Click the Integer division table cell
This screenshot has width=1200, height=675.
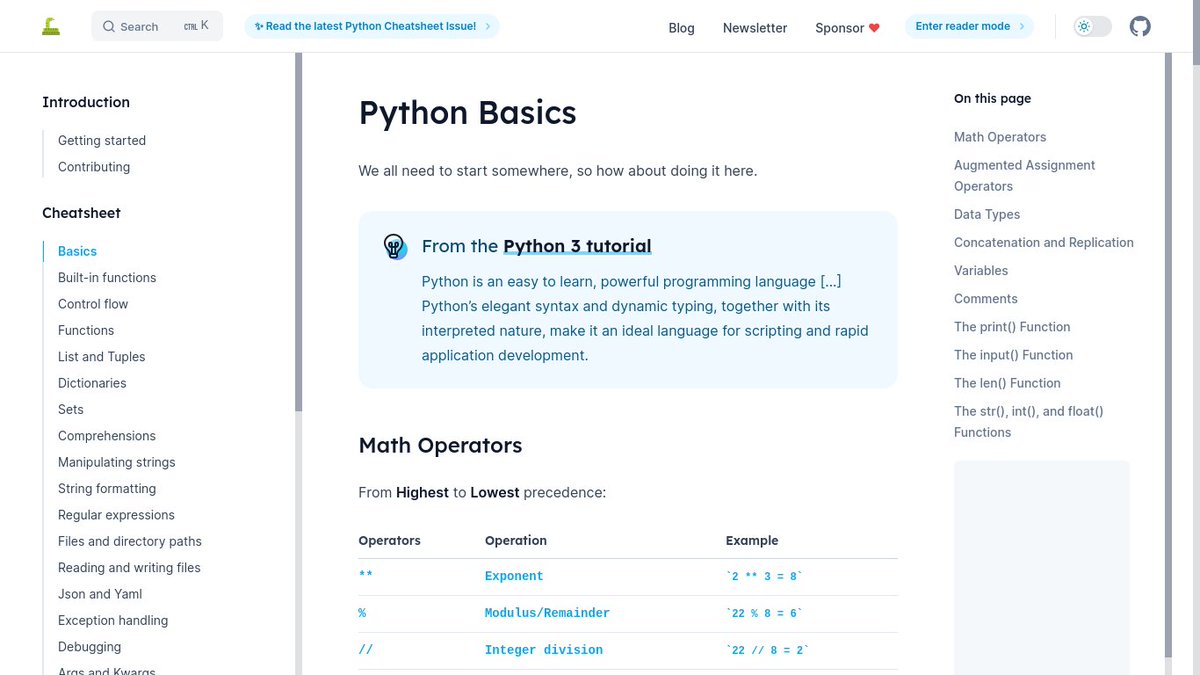point(544,650)
